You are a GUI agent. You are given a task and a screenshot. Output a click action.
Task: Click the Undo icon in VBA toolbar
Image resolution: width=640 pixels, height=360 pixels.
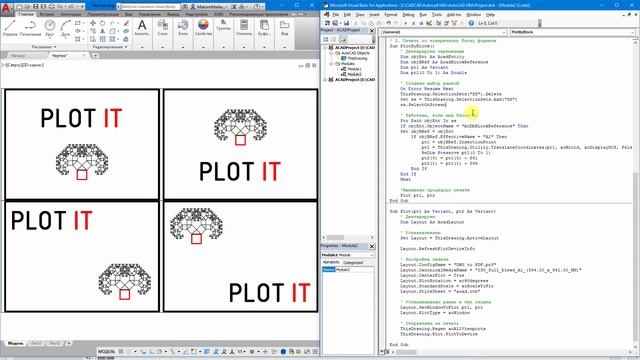click(389, 23)
